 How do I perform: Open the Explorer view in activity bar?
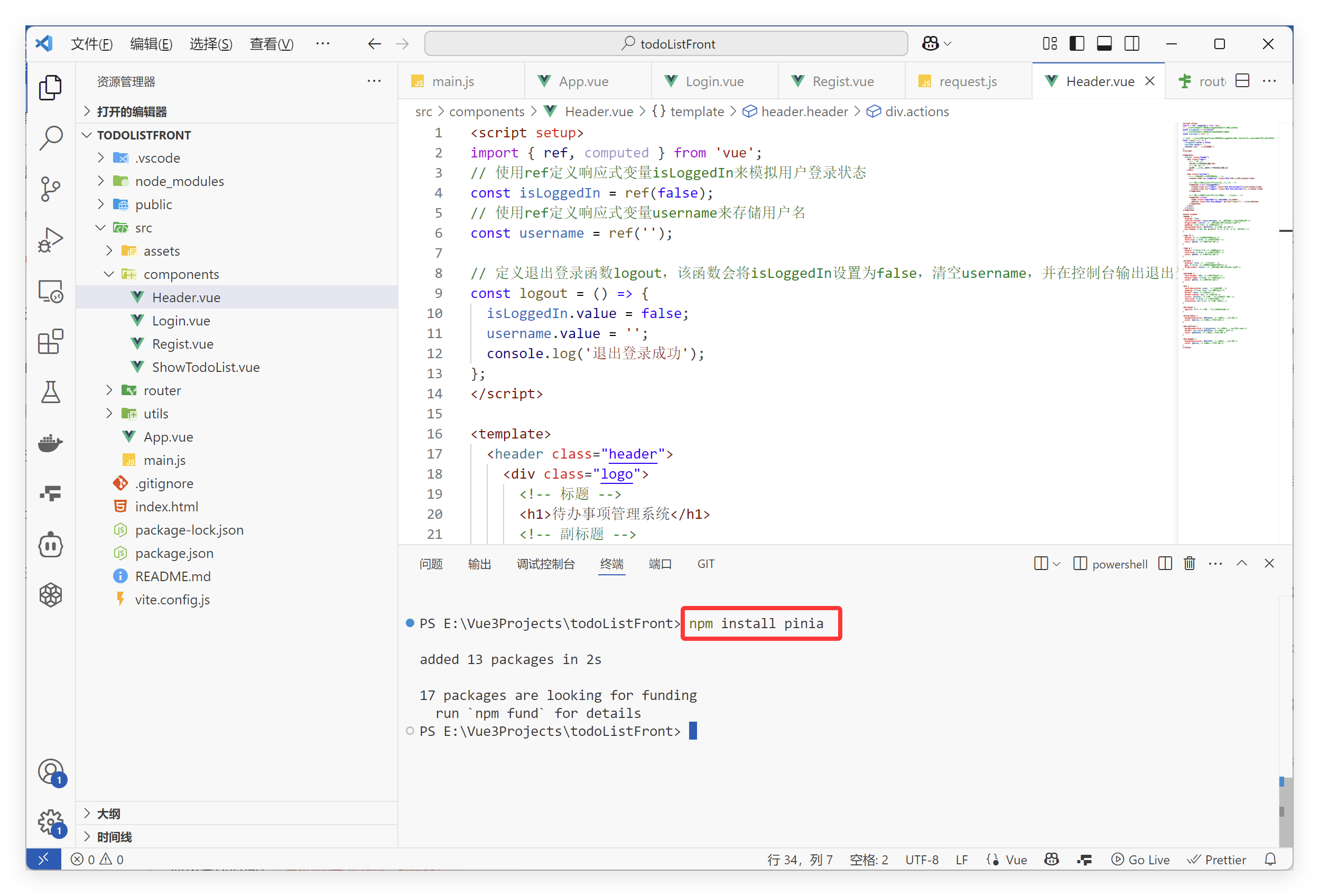point(50,87)
